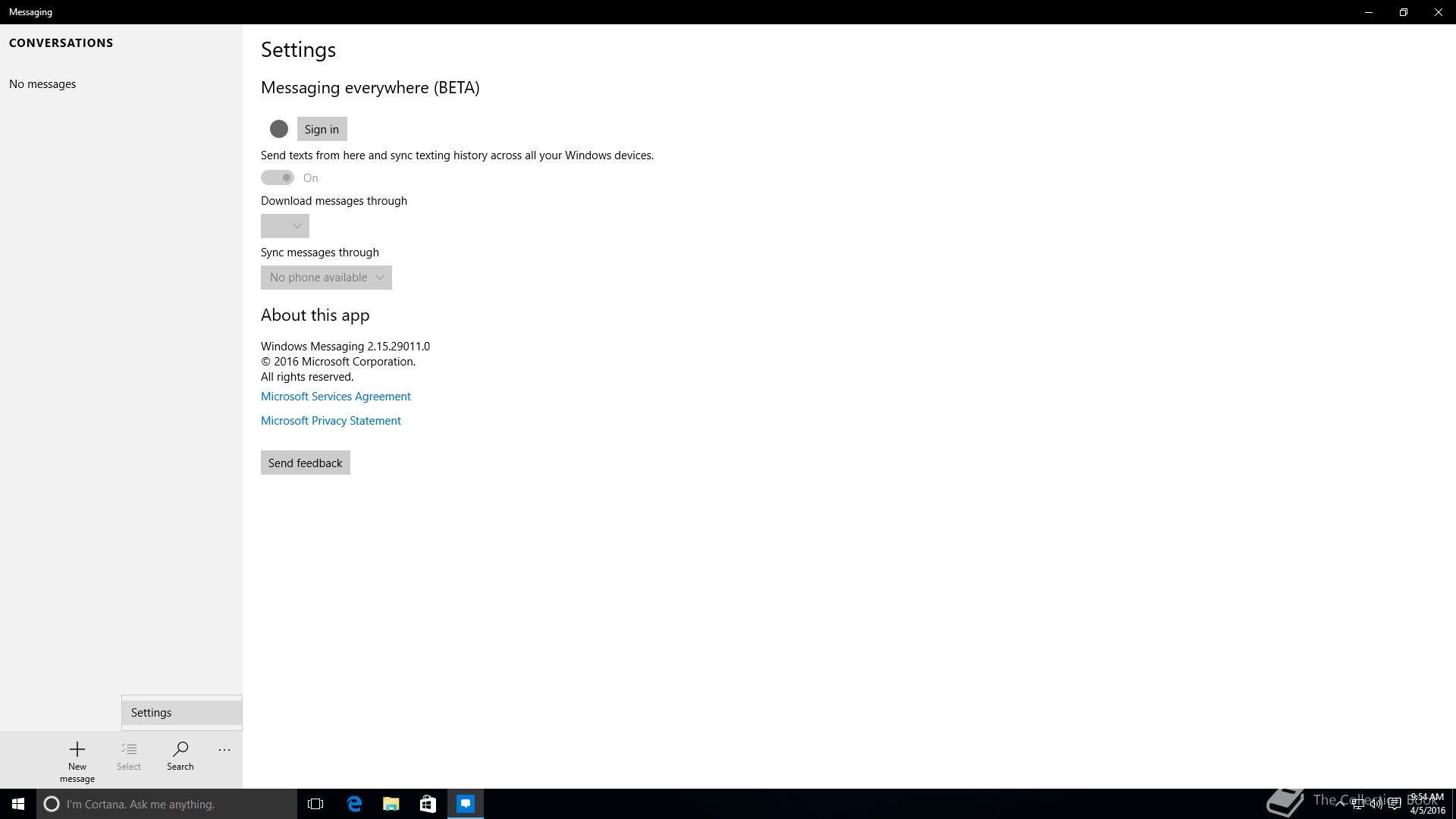
Task: Click the Cortana search box
Action: click(167, 804)
